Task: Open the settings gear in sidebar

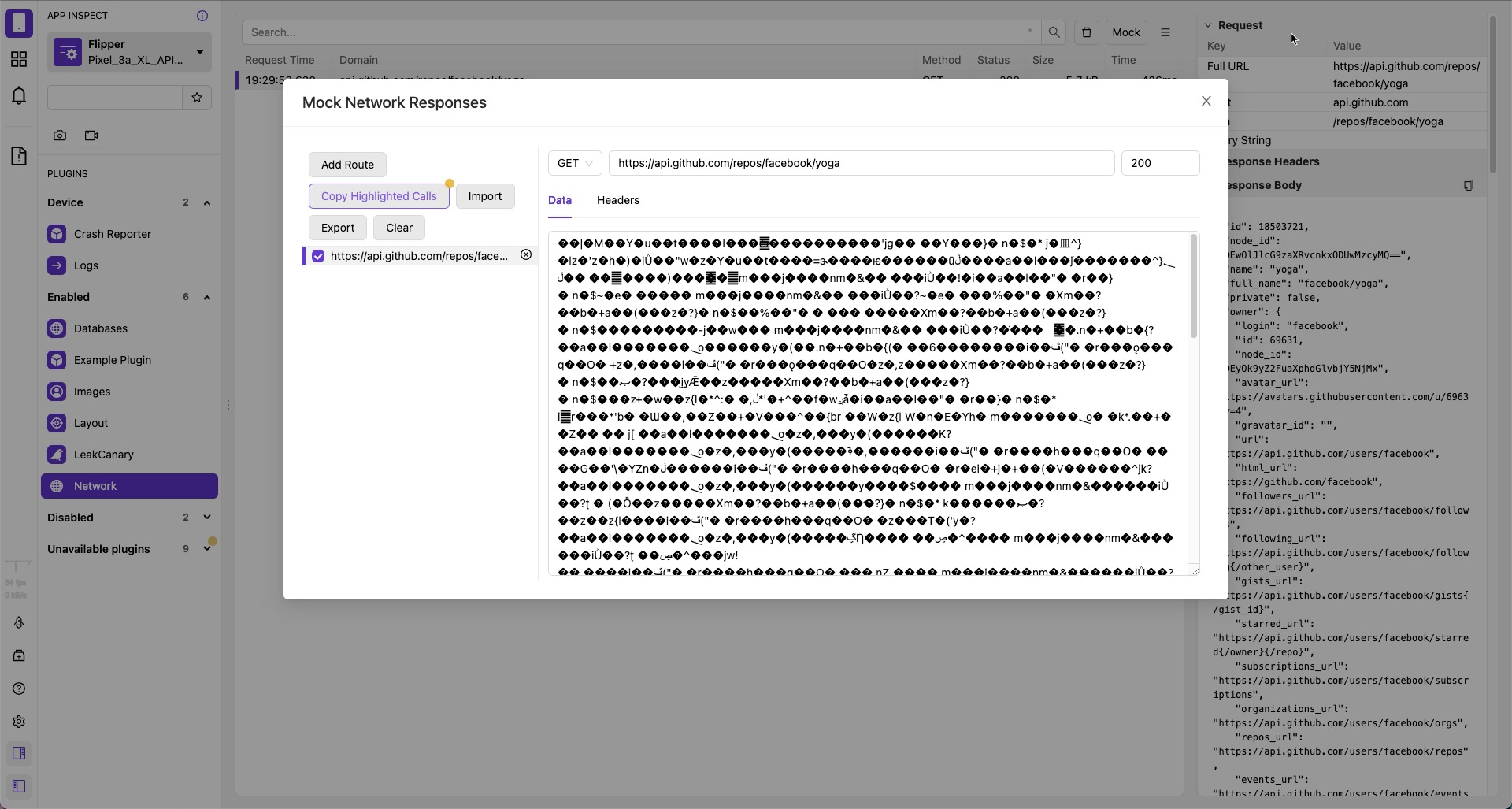Action: click(x=19, y=722)
